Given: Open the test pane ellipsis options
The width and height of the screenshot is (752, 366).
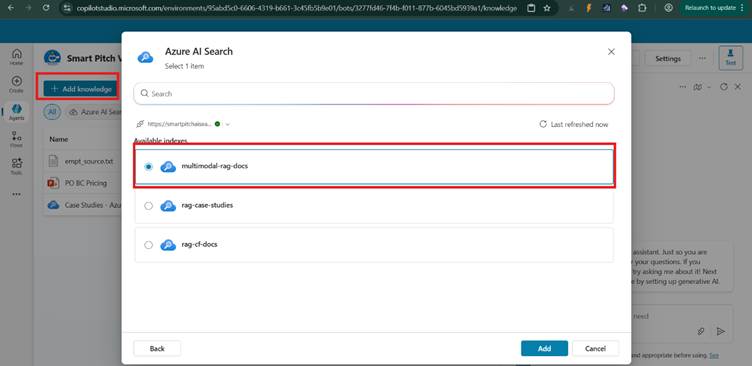Looking at the screenshot, I should (x=683, y=87).
